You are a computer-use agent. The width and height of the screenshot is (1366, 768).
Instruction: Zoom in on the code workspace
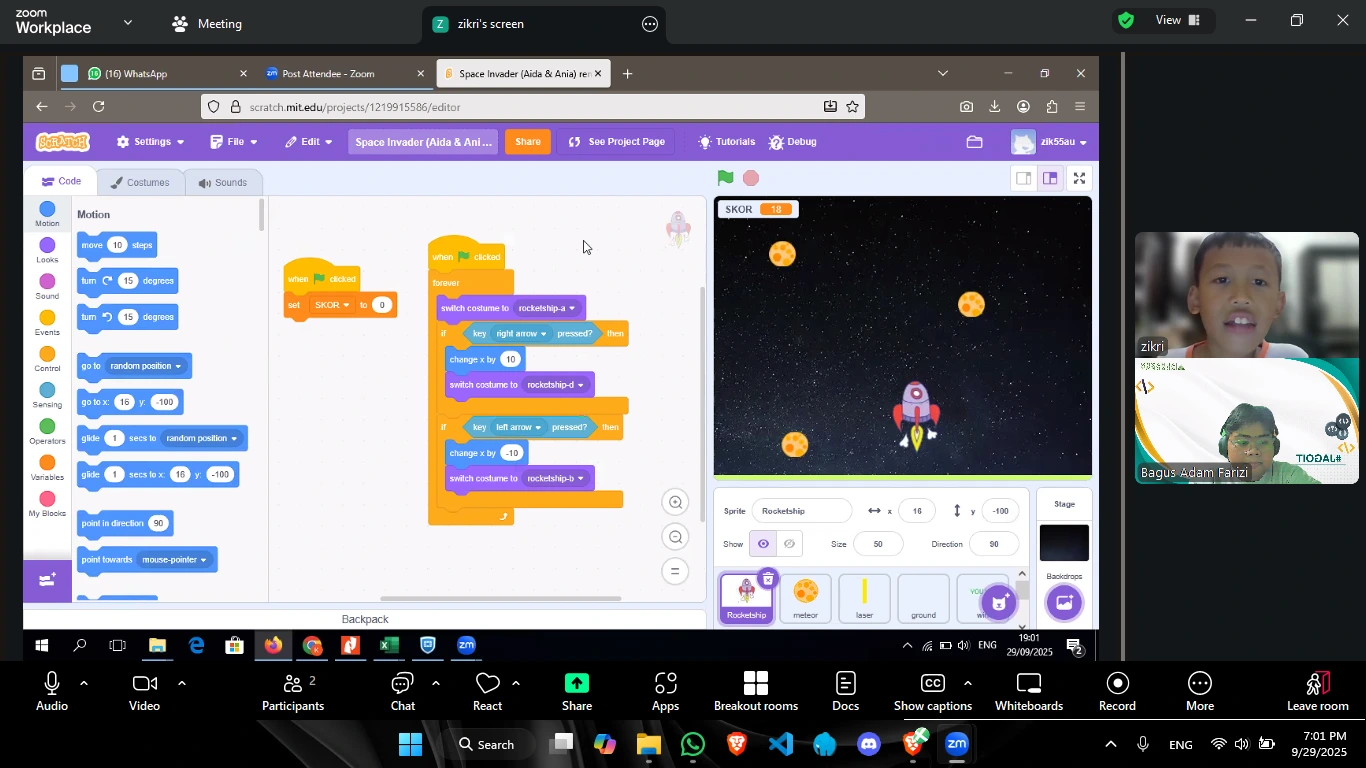coord(676,503)
